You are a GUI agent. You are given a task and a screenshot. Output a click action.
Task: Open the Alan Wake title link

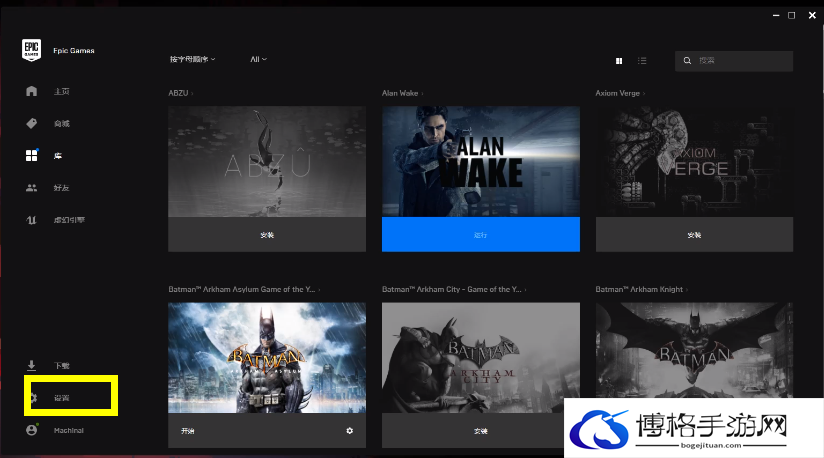coord(403,93)
